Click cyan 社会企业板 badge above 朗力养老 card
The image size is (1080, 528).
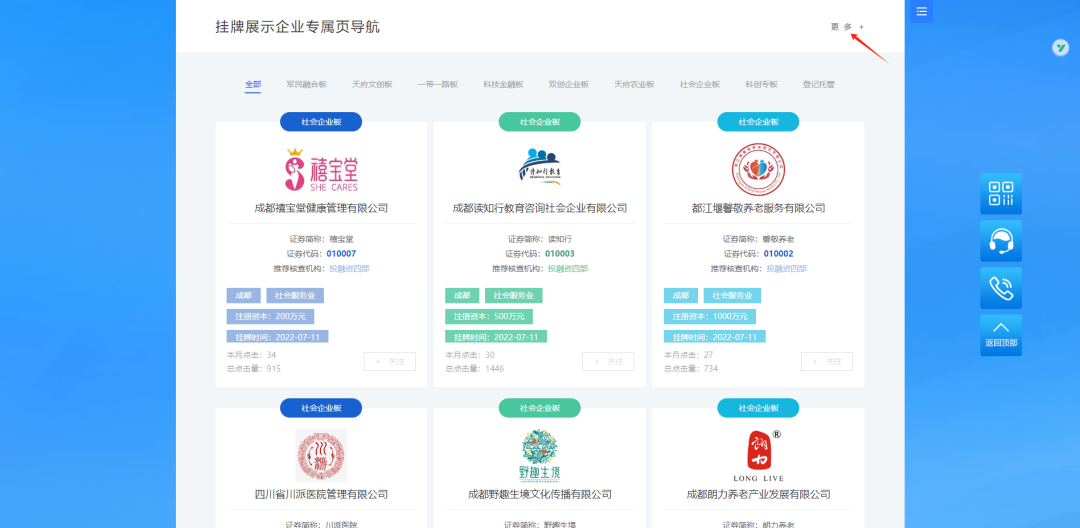point(758,408)
